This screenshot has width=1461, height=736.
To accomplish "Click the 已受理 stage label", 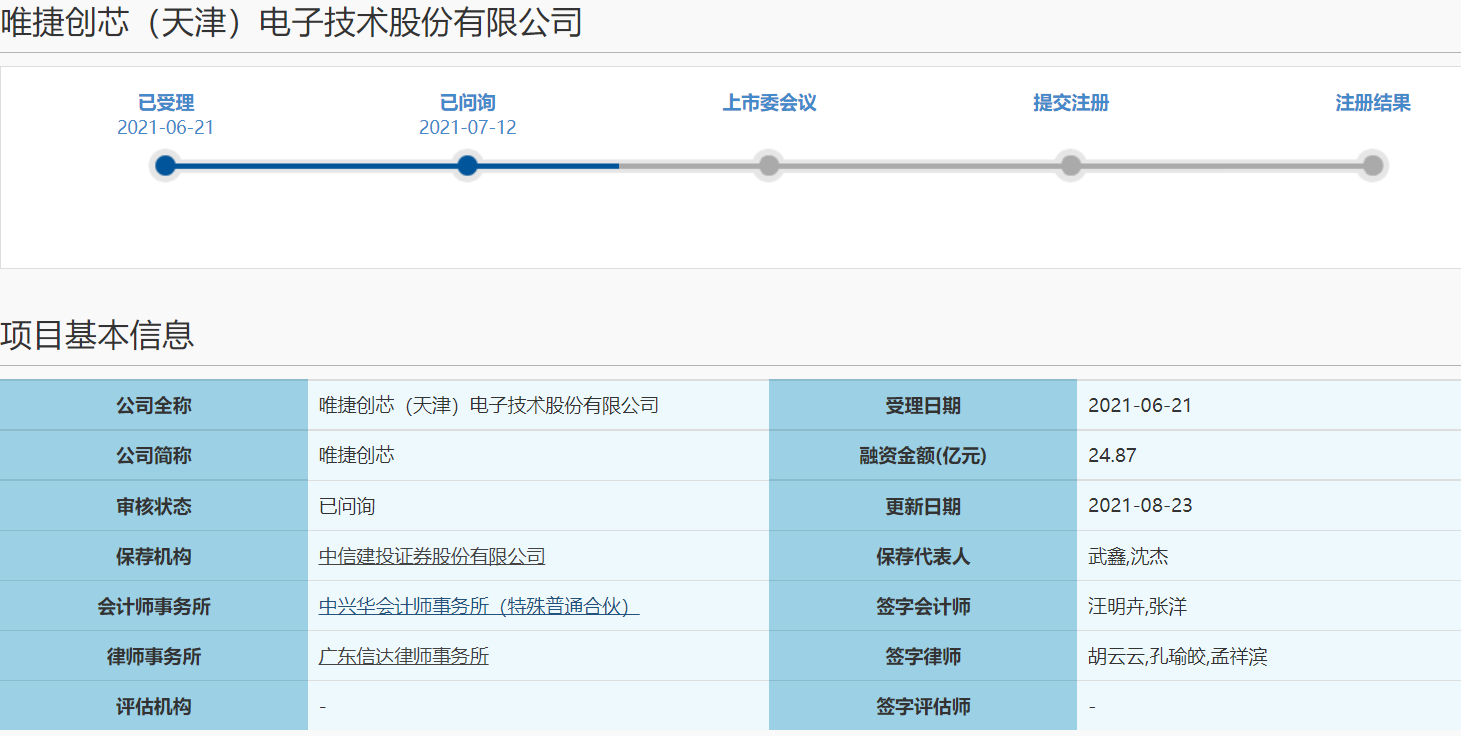I will pos(166,103).
